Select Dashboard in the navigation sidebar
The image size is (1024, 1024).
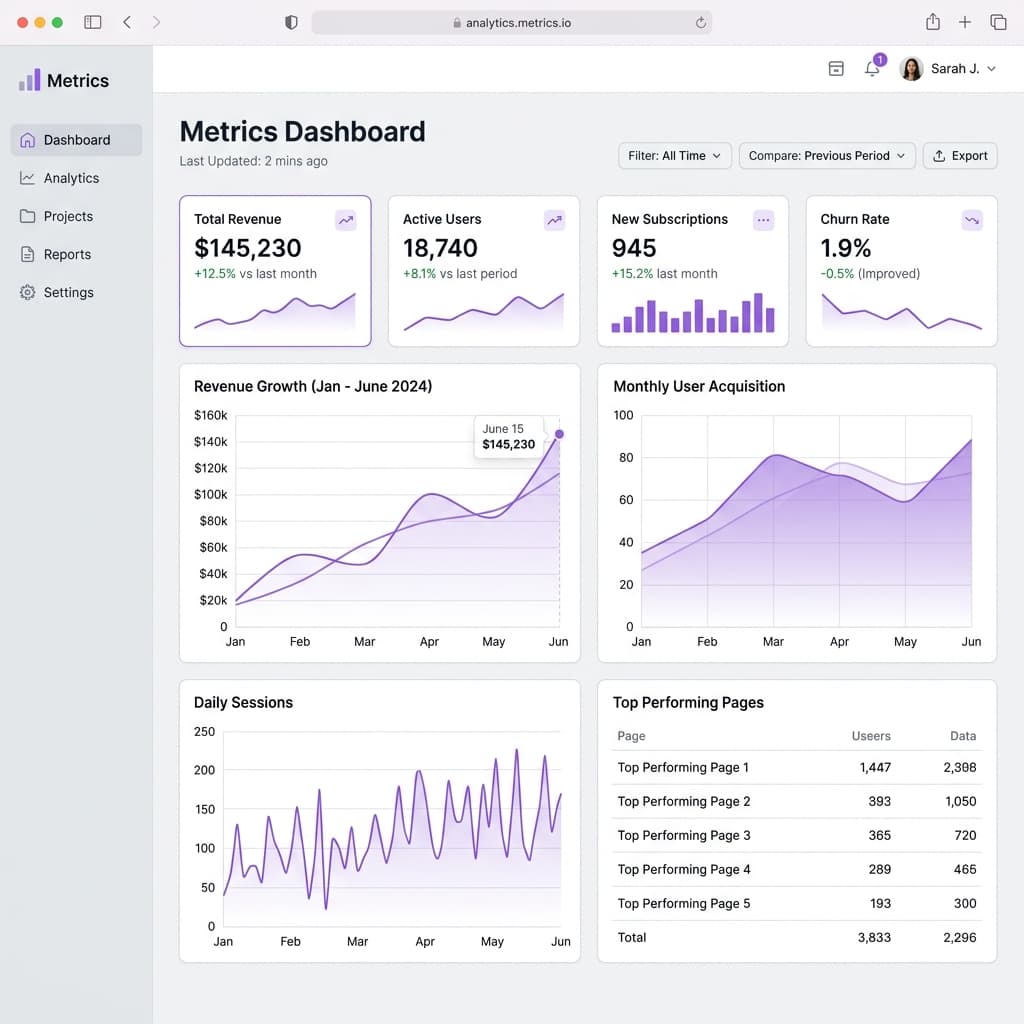[x=76, y=140]
